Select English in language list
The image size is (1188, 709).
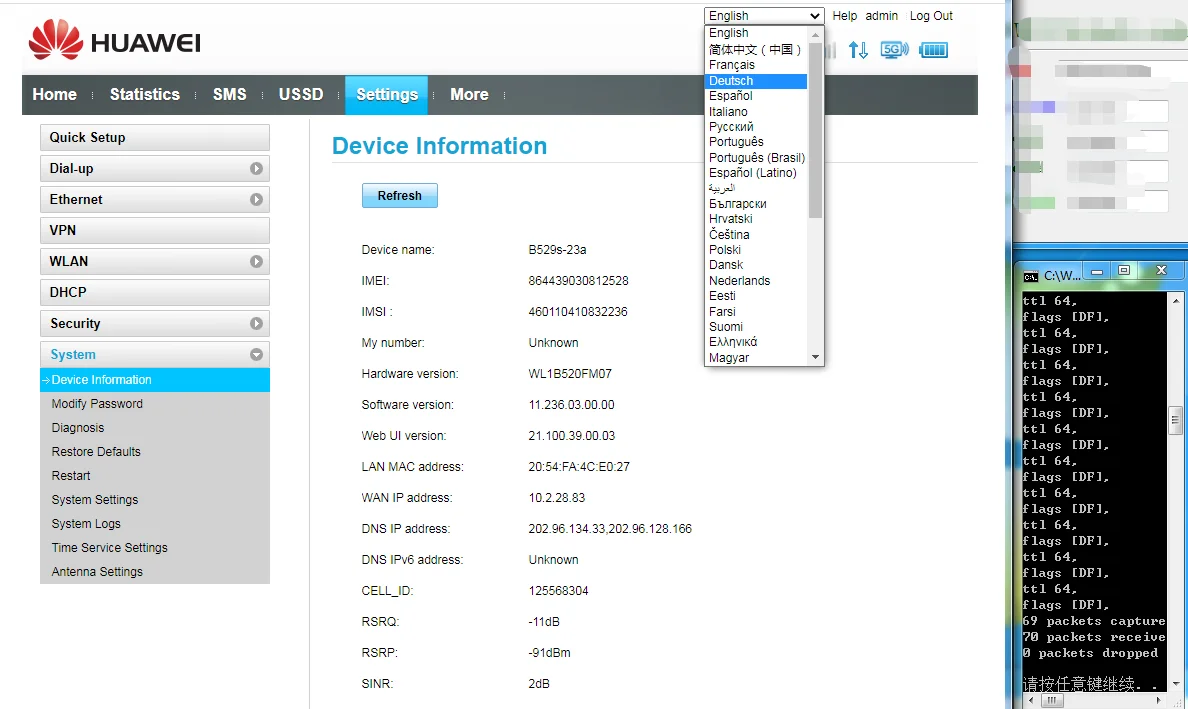756,33
